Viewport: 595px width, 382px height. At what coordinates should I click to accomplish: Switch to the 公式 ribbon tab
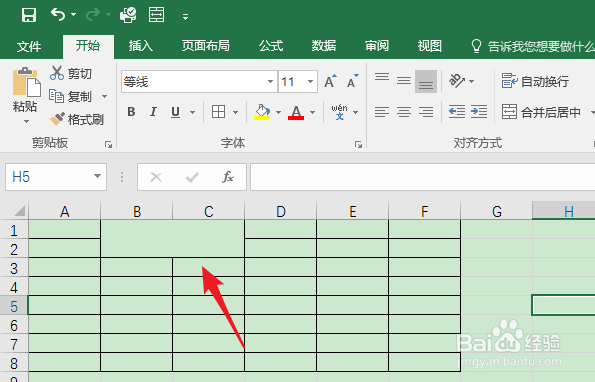(x=271, y=46)
